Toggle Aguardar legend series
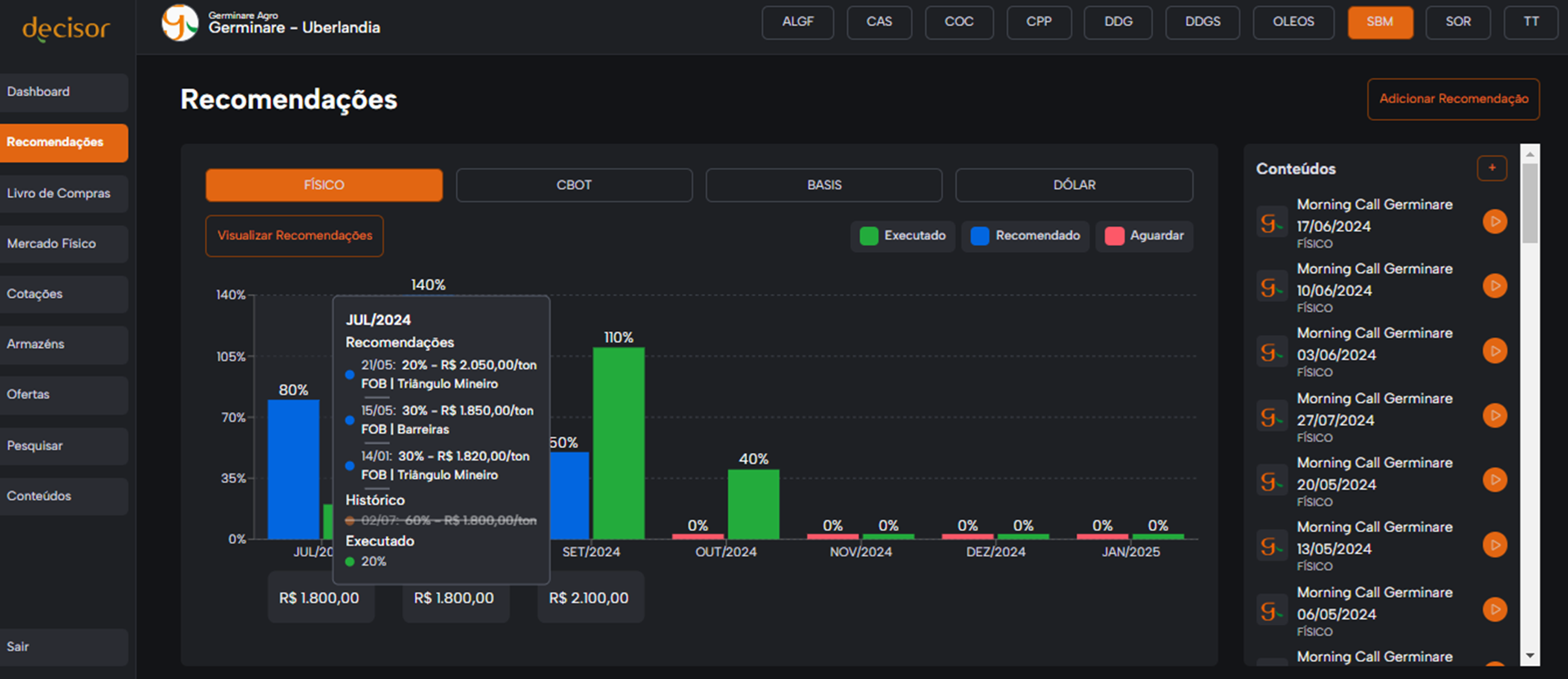Viewport: 1568px width, 679px height. [1145, 236]
